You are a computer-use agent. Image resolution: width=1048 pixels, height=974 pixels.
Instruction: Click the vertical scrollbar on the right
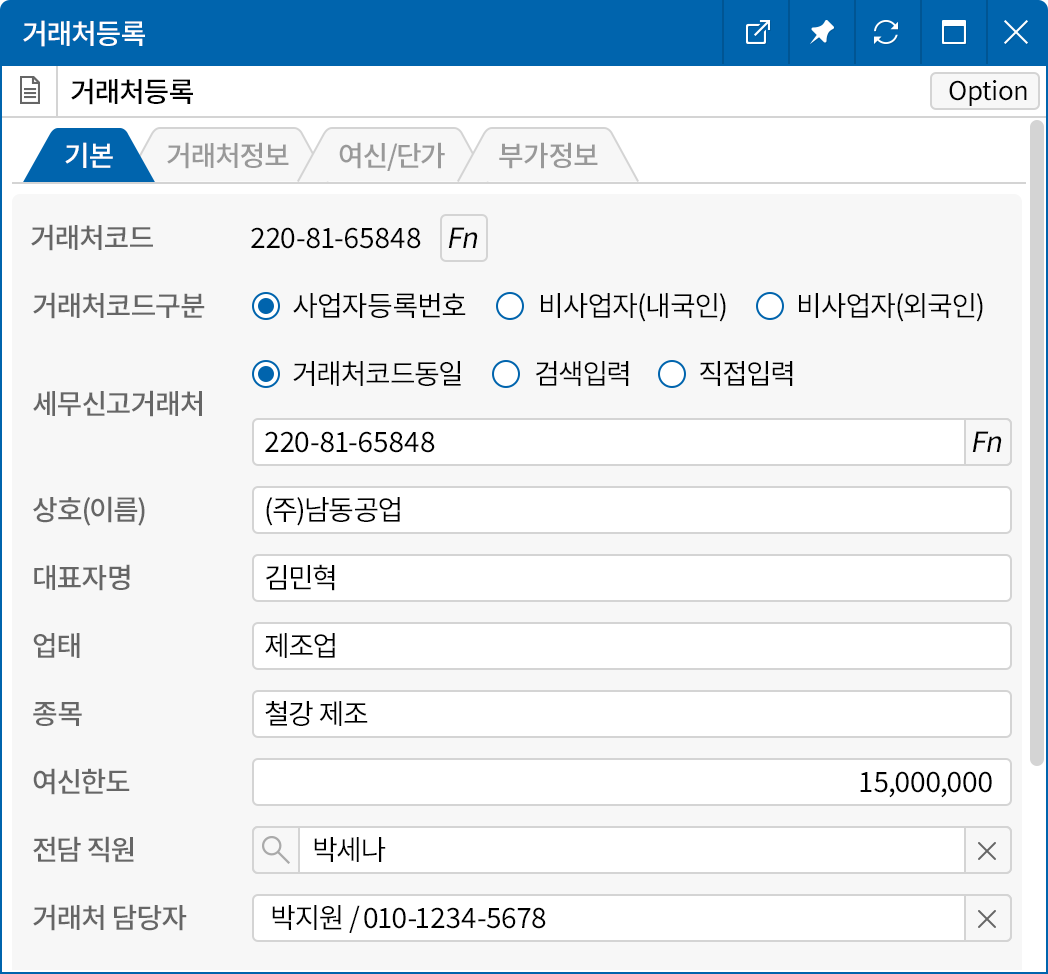click(1036, 440)
